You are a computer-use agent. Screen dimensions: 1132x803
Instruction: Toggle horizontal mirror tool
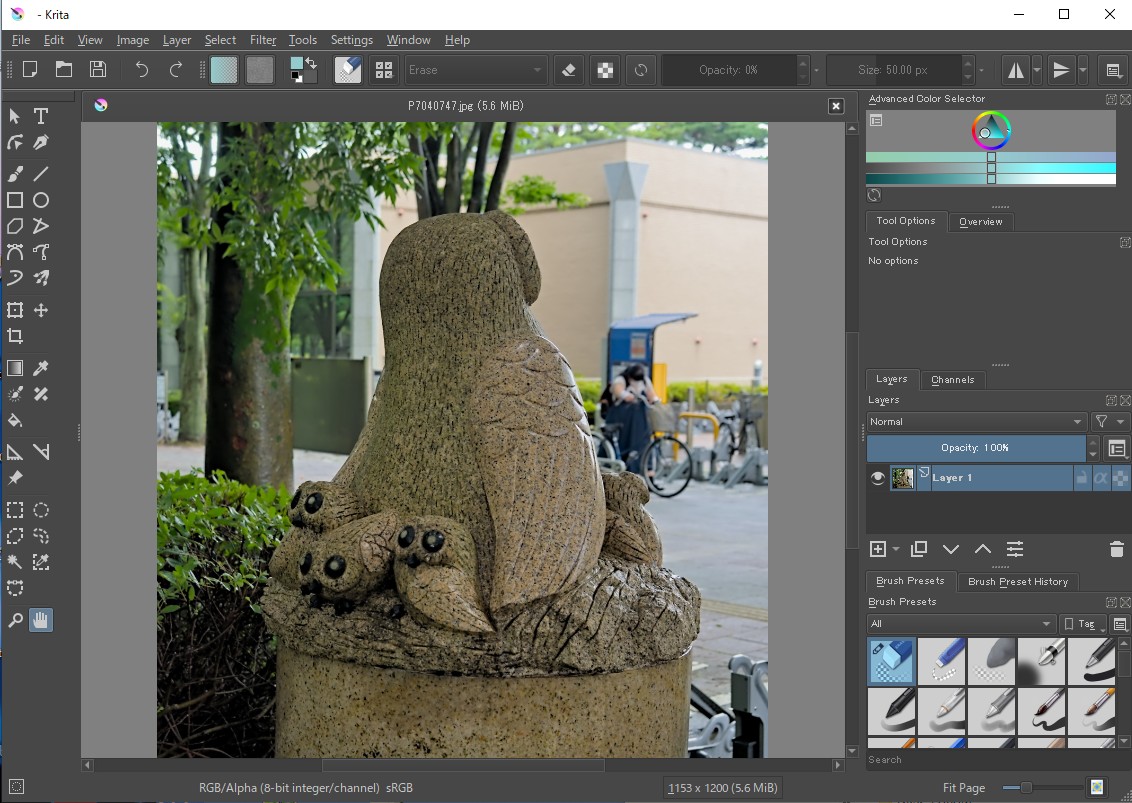(x=1016, y=70)
